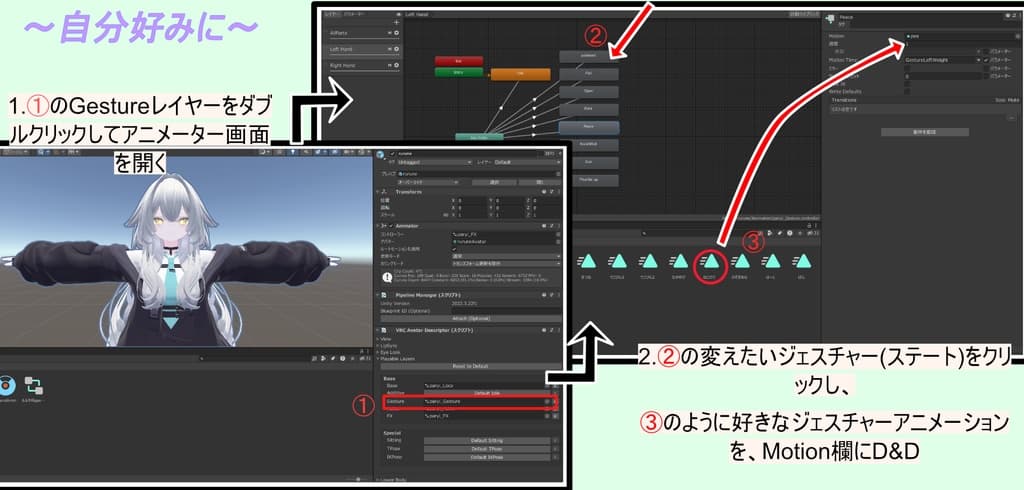Image resolution: width=1024 pixels, height=490 pixels.
Task: Click the Default IKPose button
Action: 487,457
